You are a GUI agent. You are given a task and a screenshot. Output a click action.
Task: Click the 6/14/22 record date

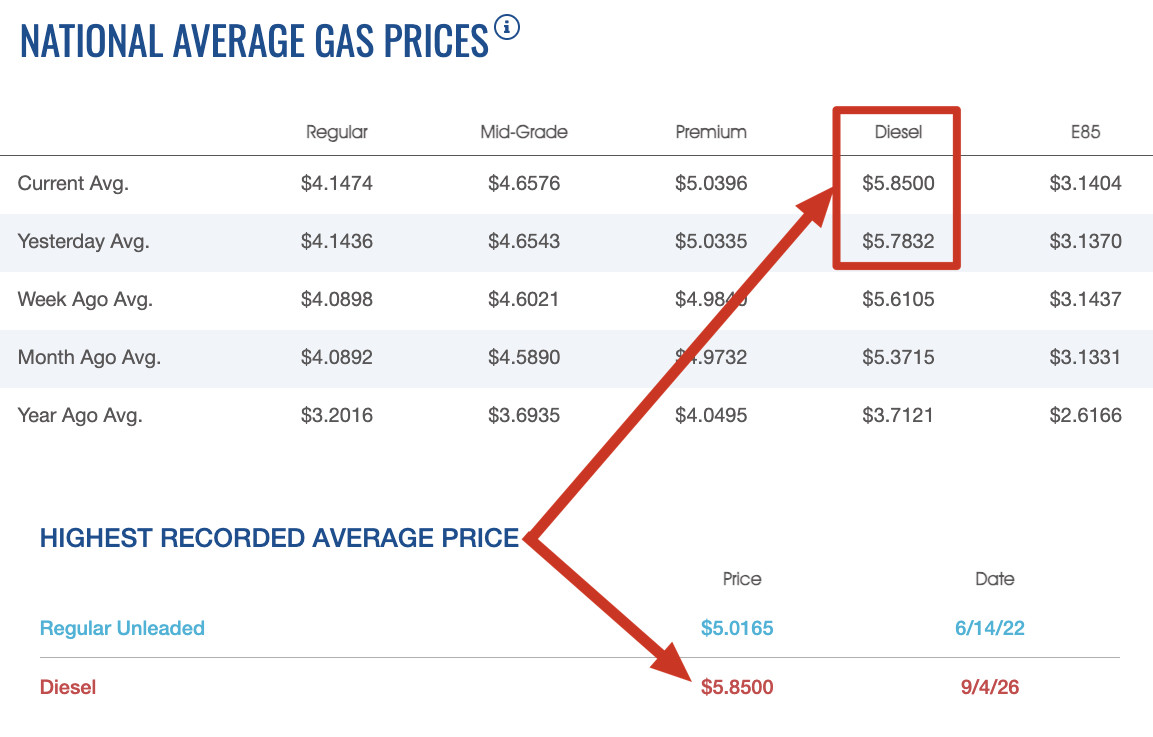pos(990,628)
